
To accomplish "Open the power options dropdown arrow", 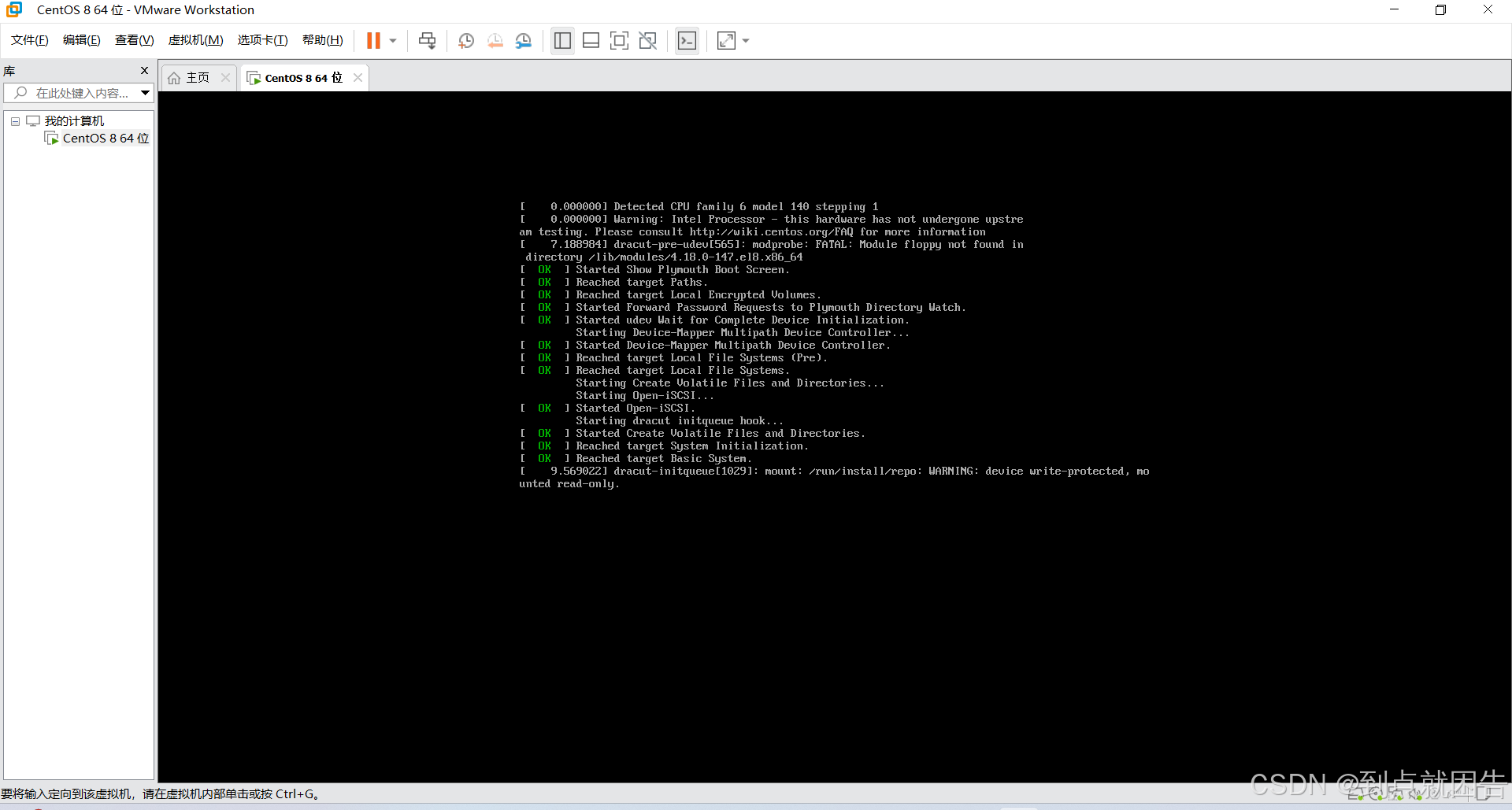I will point(393,41).
